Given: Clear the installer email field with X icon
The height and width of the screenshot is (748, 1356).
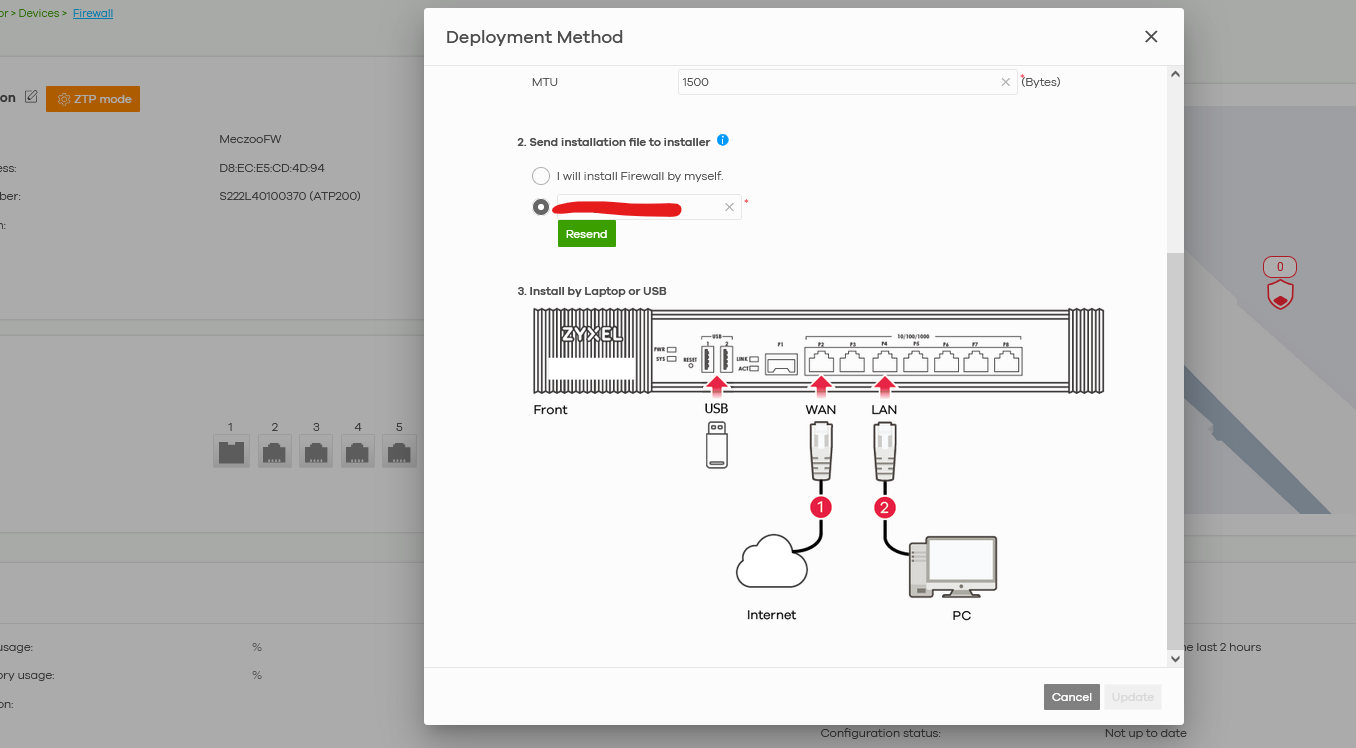Looking at the screenshot, I should pos(729,207).
